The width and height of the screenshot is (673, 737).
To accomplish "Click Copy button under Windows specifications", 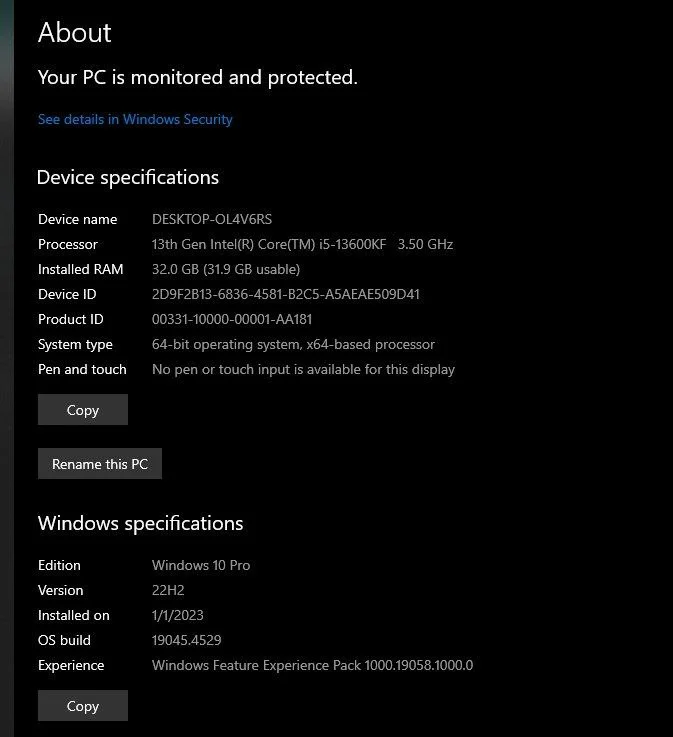I will click(x=83, y=706).
